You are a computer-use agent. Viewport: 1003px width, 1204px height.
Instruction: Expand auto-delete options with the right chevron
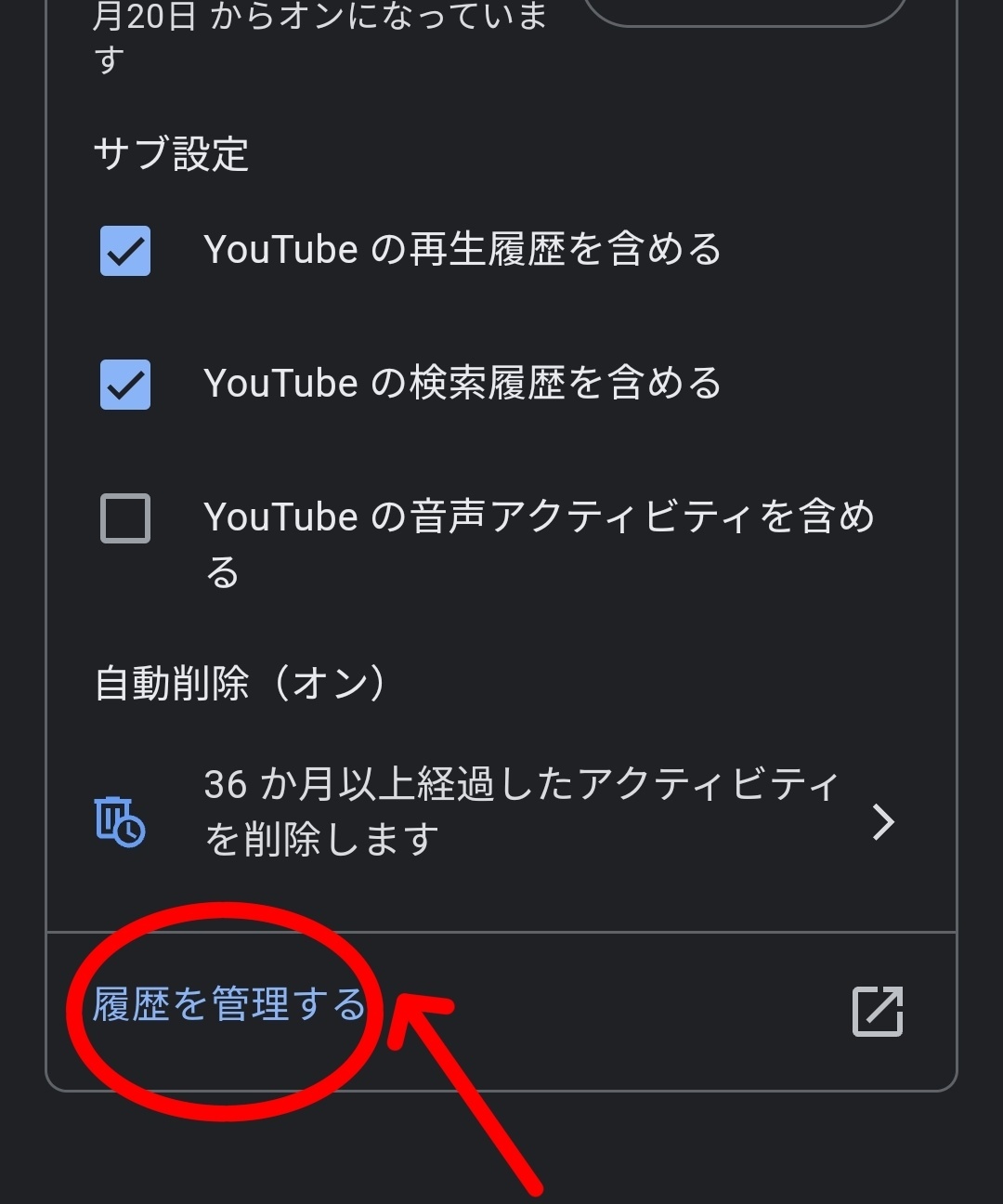[883, 821]
